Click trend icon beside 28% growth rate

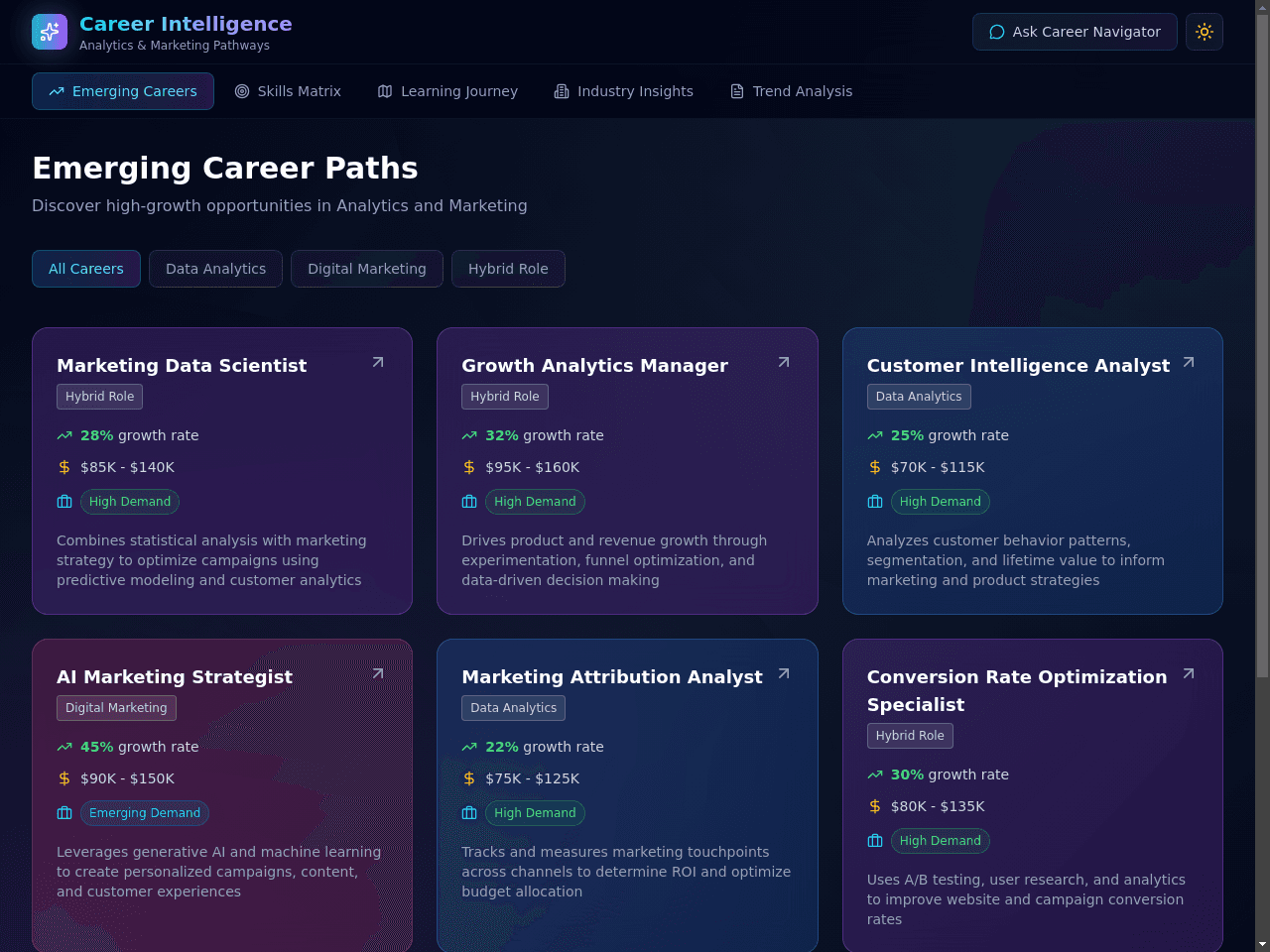coord(64,435)
